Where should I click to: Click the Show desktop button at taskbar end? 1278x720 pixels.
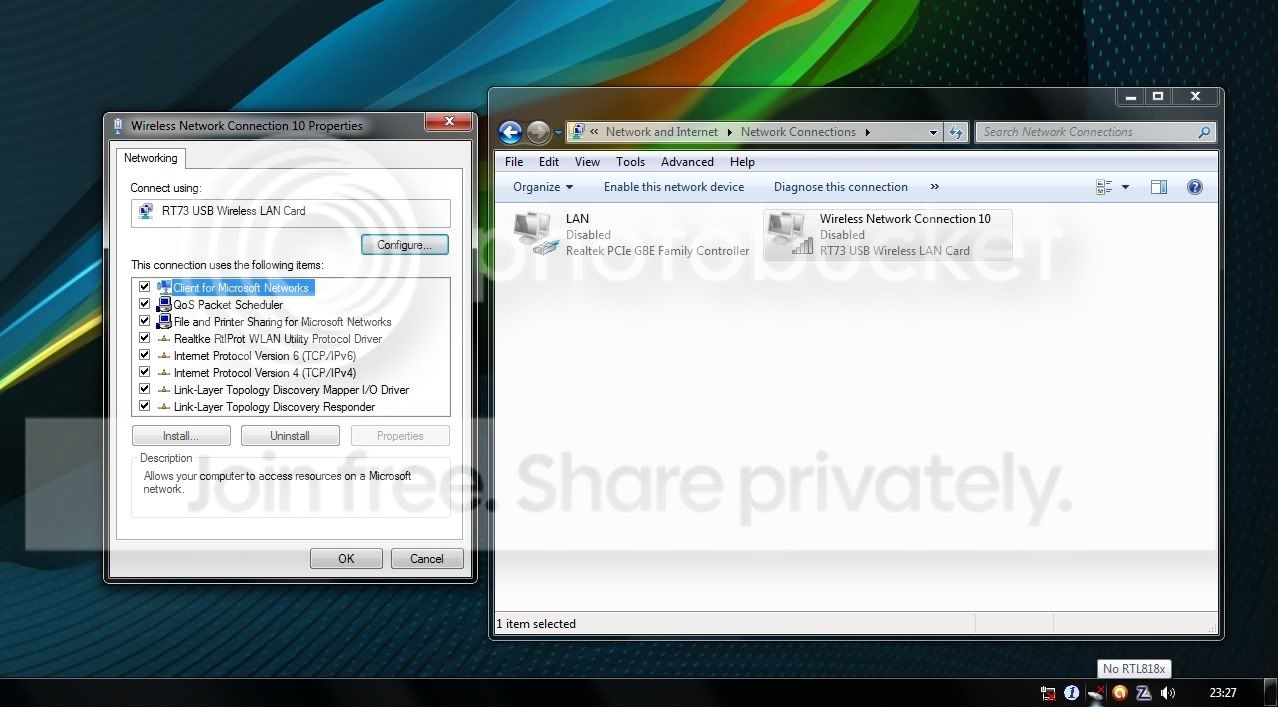coord(1270,693)
